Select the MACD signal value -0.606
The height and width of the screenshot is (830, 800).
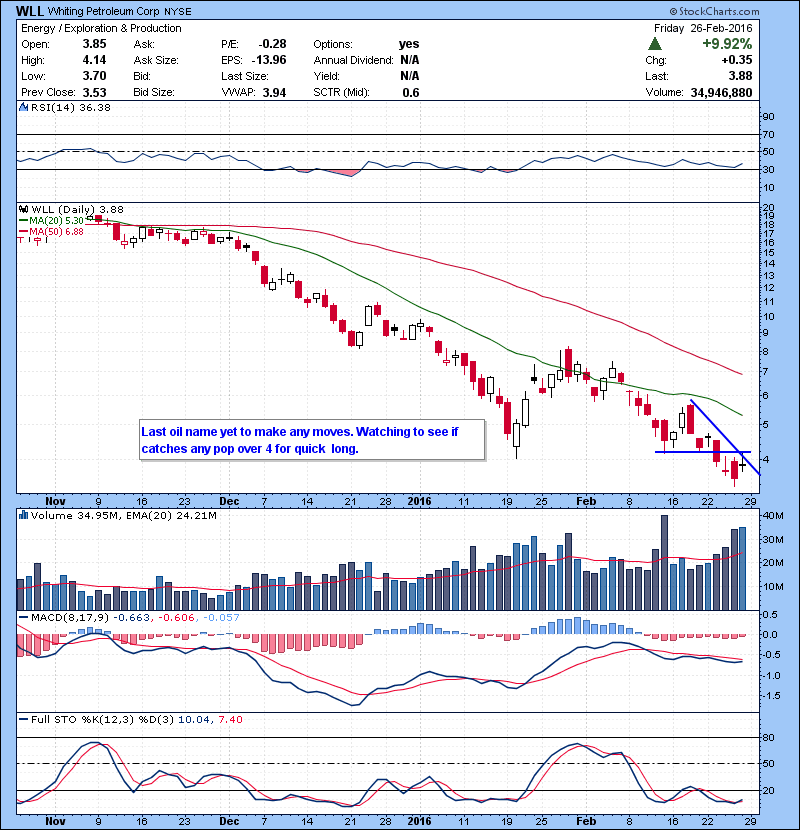click(x=176, y=617)
